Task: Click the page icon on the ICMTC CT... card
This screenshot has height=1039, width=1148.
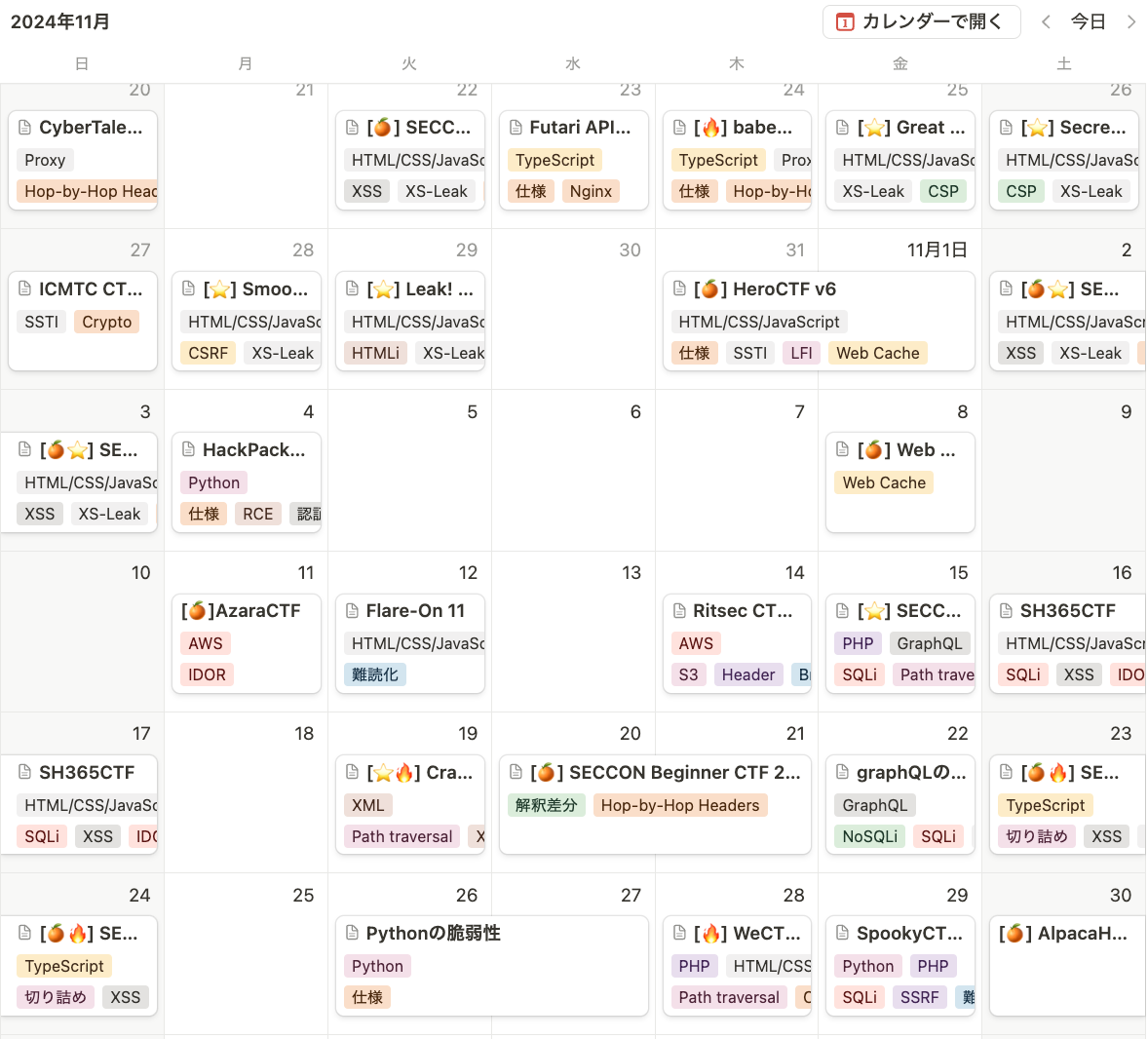Action: pyautogui.click(x=25, y=289)
